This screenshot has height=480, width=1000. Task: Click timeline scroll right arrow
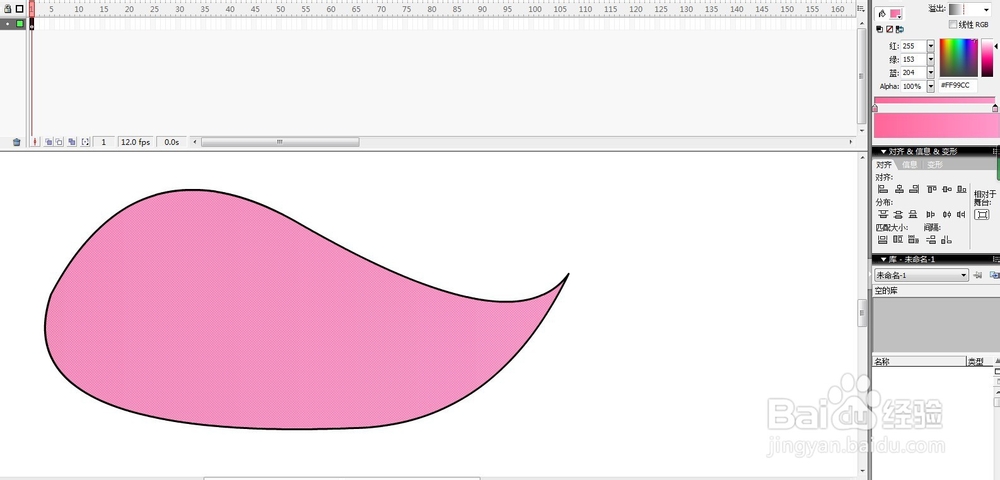point(851,142)
